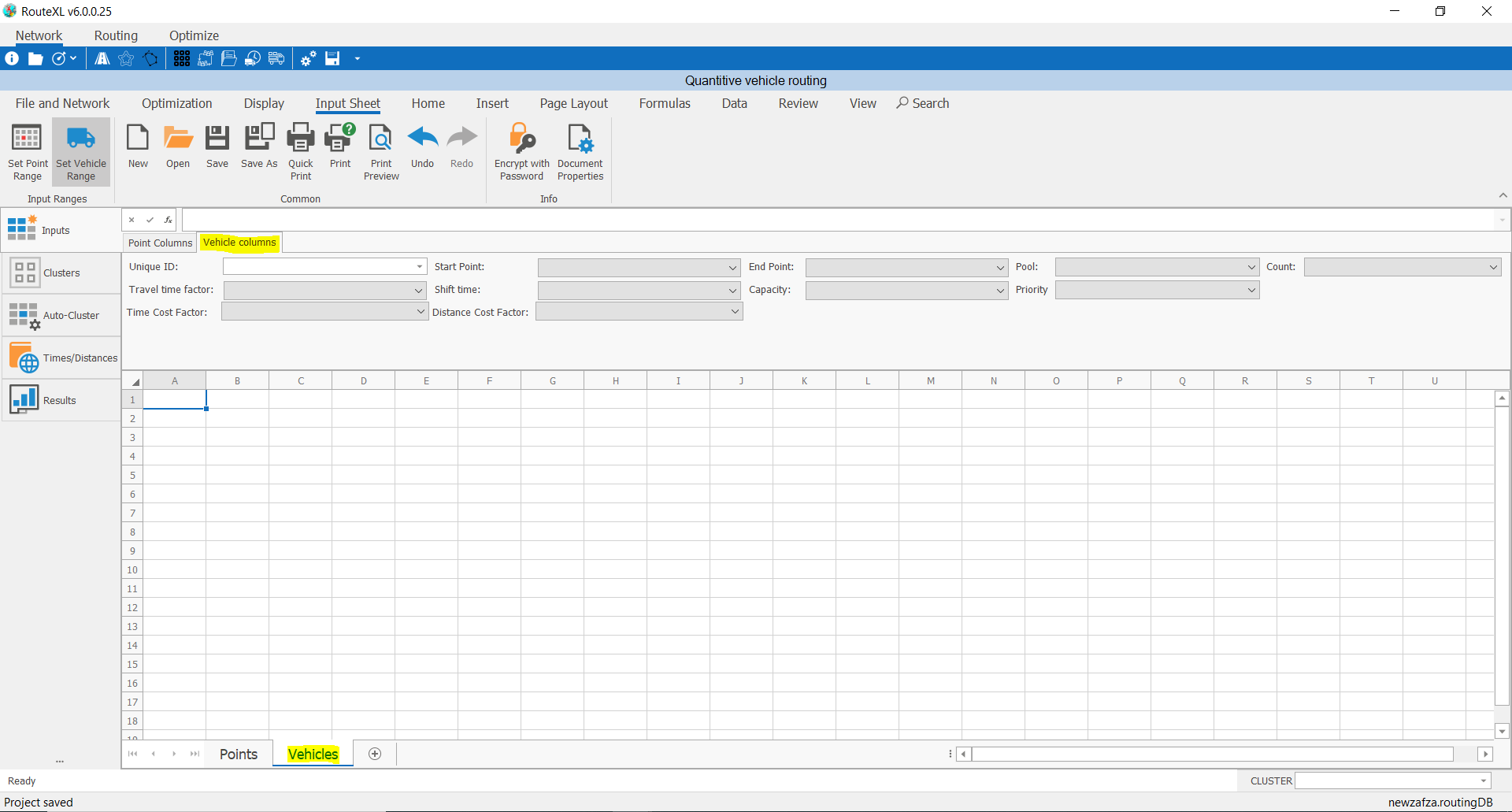Expand the Priority dropdown

(x=1251, y=291)
